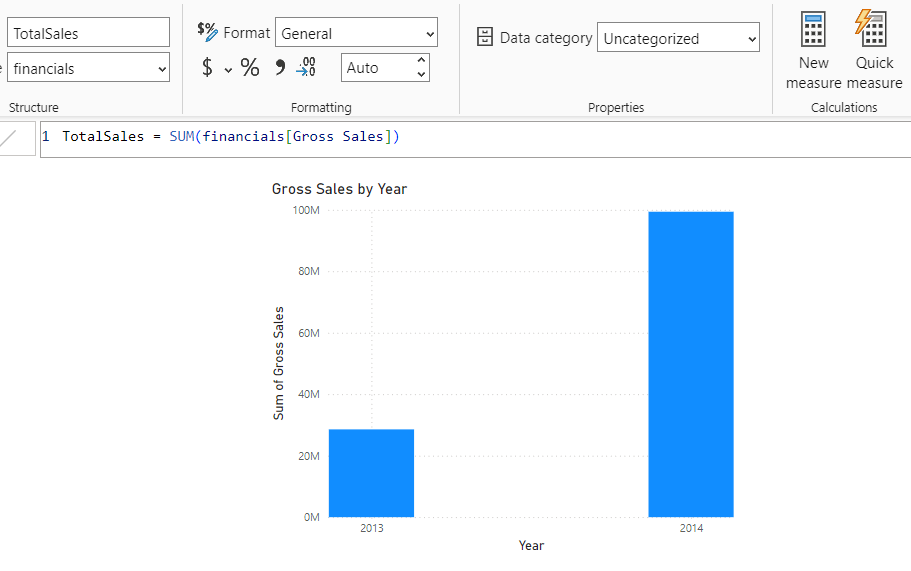This screenshot has width=911, height=571.
Task: Click the 60M axis value
Action: click(x=309, y=333)
